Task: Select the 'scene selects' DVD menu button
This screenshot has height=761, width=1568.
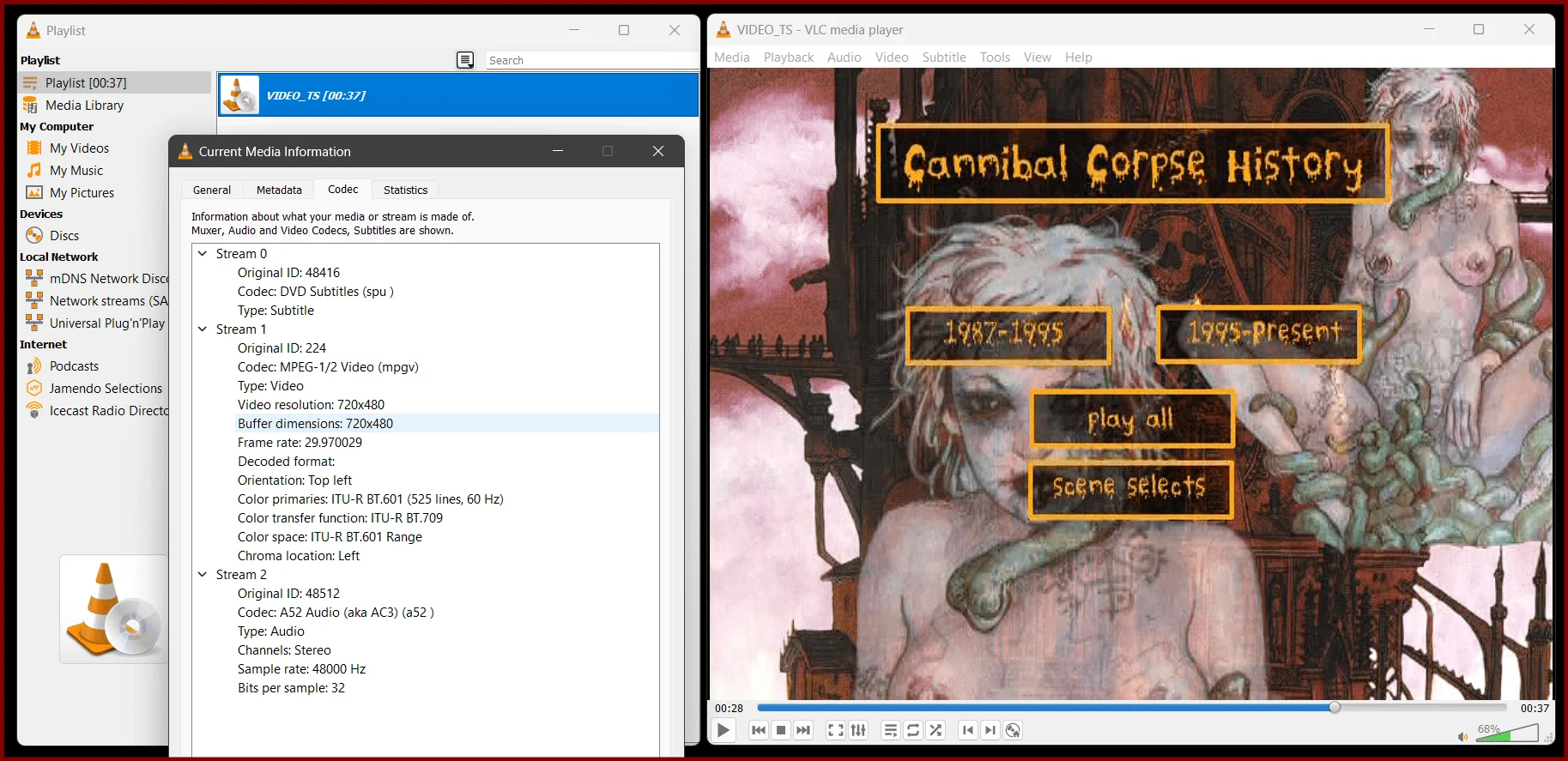Action: [1130, 489]
